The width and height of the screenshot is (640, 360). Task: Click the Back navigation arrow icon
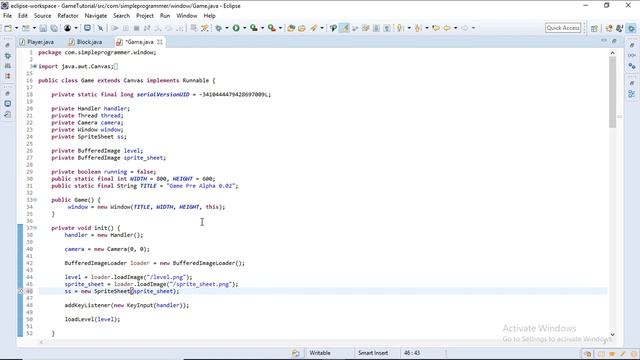[x=447, y=28]
